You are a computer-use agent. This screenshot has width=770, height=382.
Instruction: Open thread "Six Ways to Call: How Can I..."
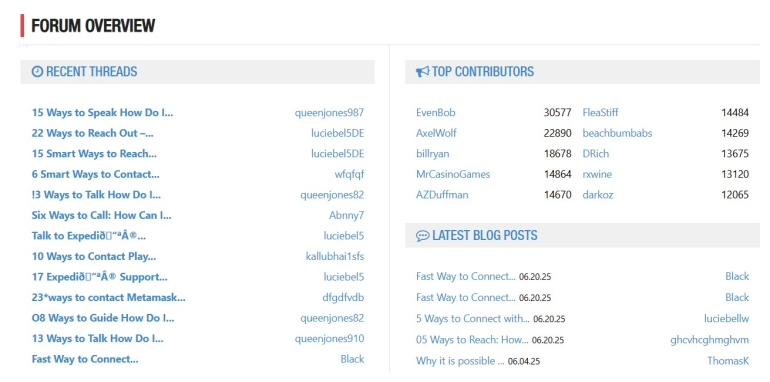[101, 215]
